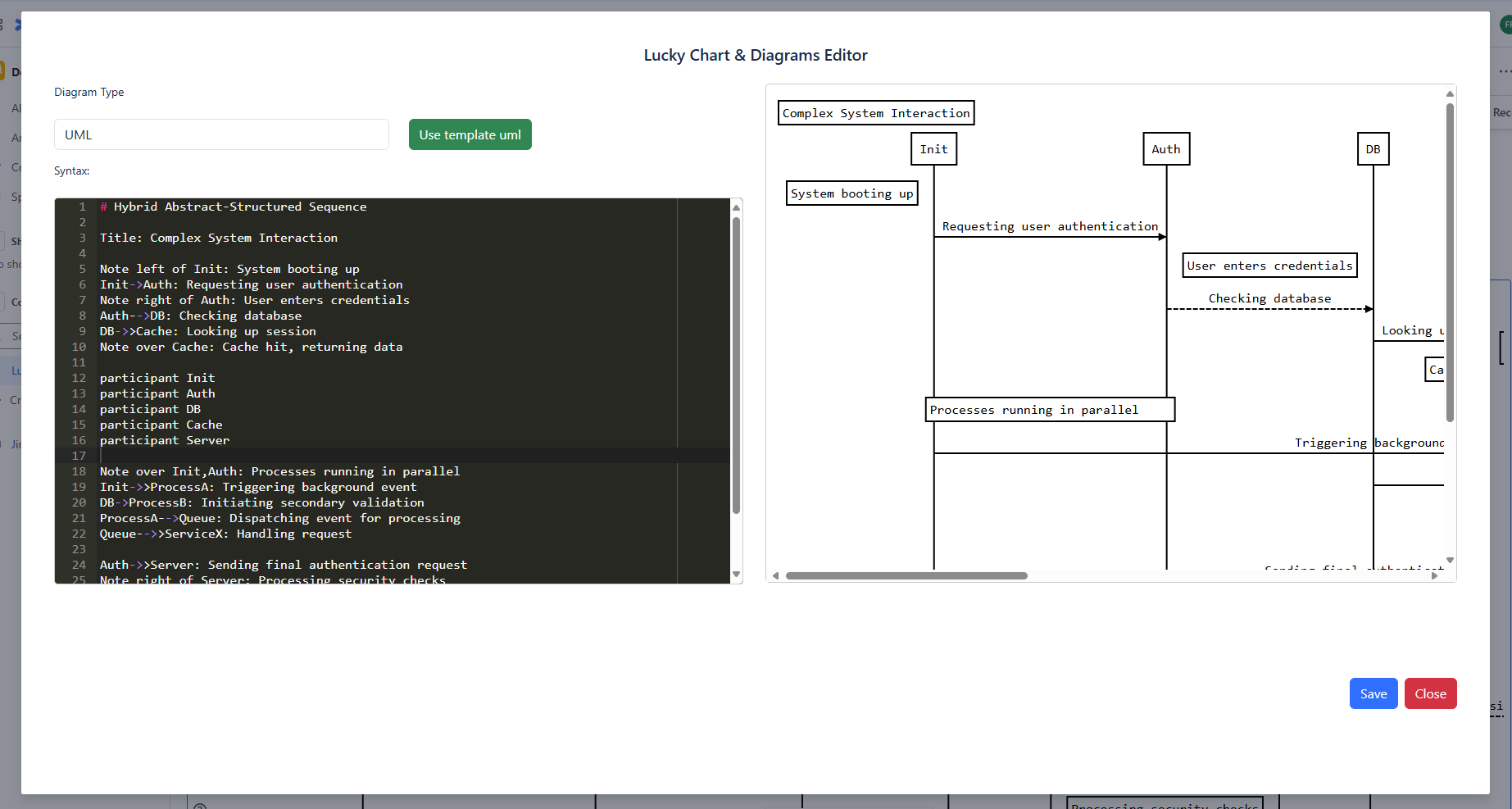This screenshot has width=1512, height=809.
Task: Click the preview's horizontal scroll-left arrow
Action: coord(775,575)
